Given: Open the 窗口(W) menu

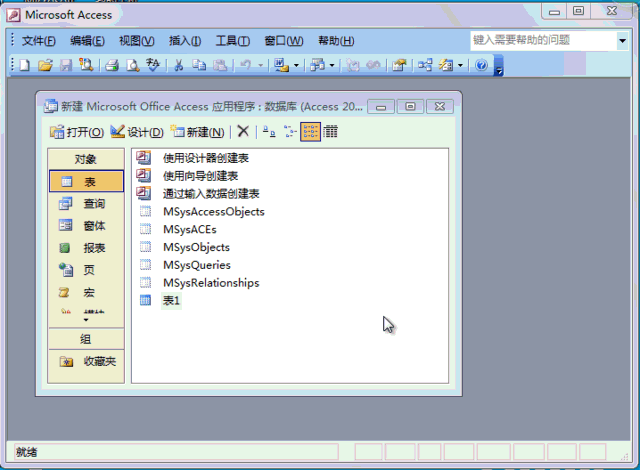Looking at the screenshot, I should pyautogui.click(x=284, y=41).
